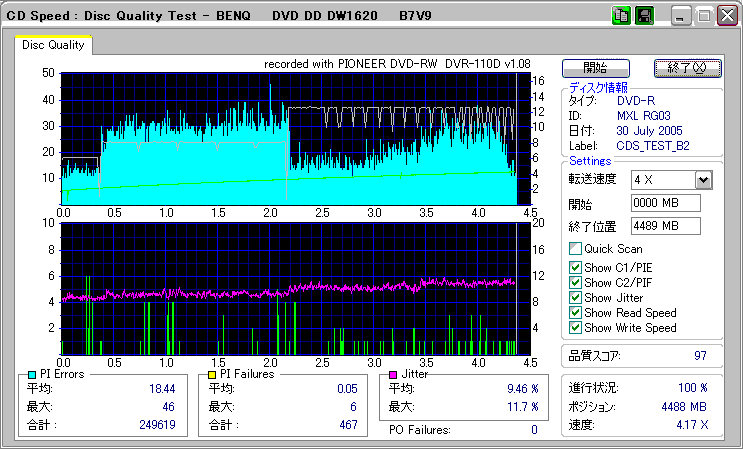Screen dimensions: 743x449
Task: Minimize the CD Speed window
Action: 681,16
